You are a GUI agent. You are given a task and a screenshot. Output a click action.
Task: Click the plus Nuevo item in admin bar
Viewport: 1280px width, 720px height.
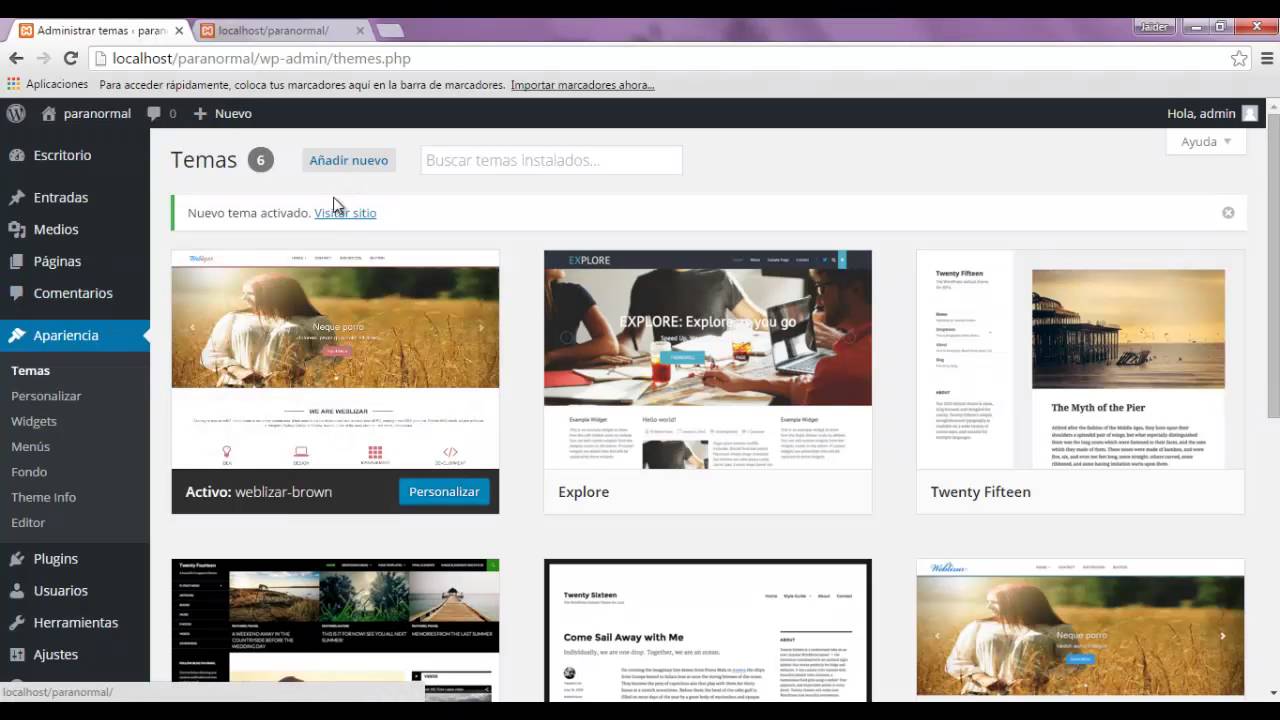tap(222, 113)
